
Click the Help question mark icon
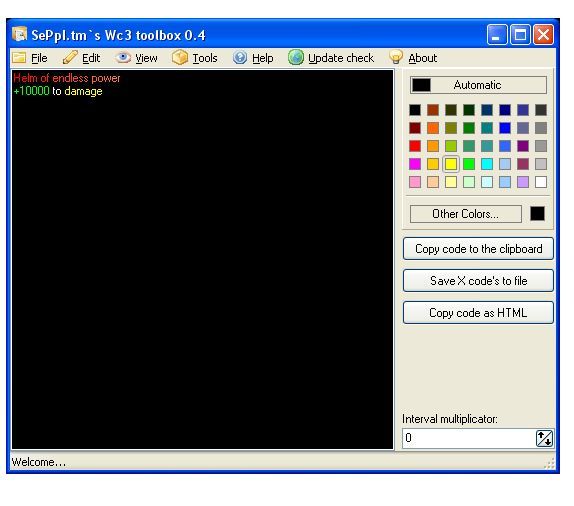240,57
